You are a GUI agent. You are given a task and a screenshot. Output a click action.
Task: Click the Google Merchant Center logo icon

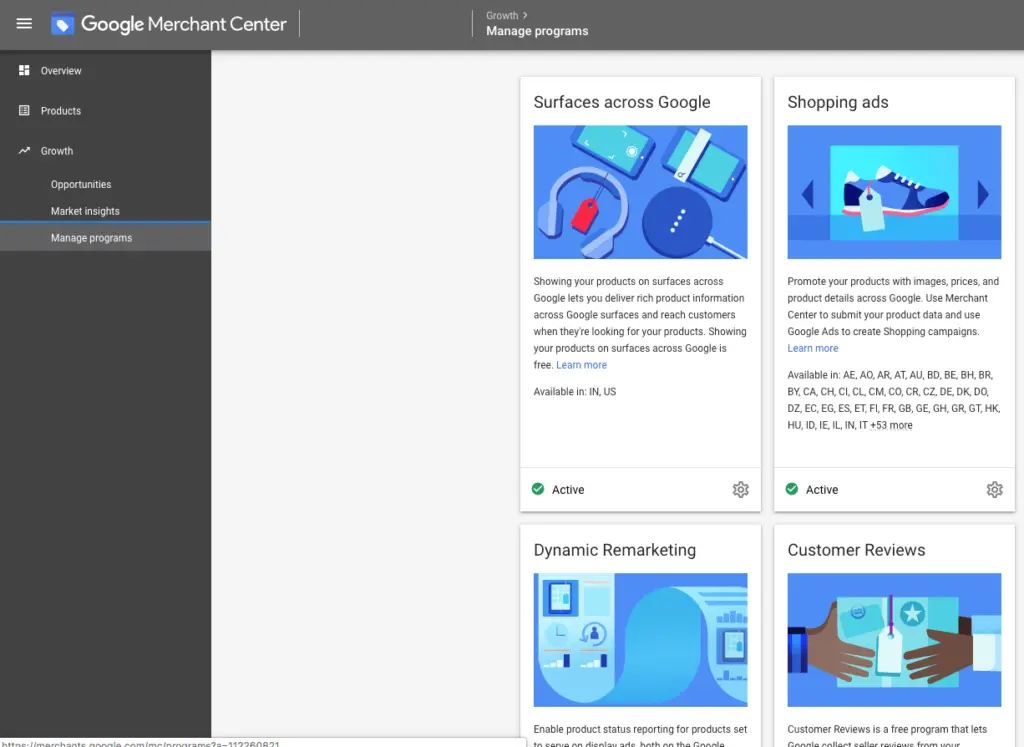63,24
